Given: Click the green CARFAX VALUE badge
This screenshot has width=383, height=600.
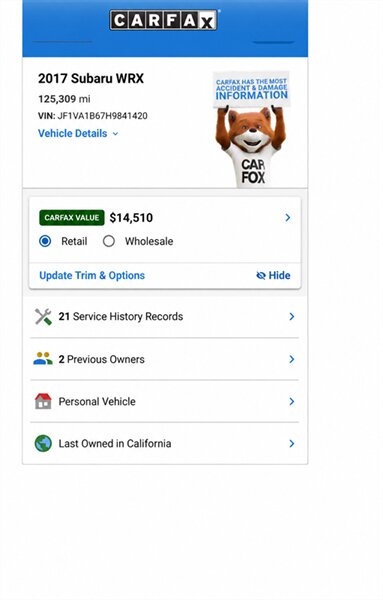Looking at the screenshot, I should (72, 218).
